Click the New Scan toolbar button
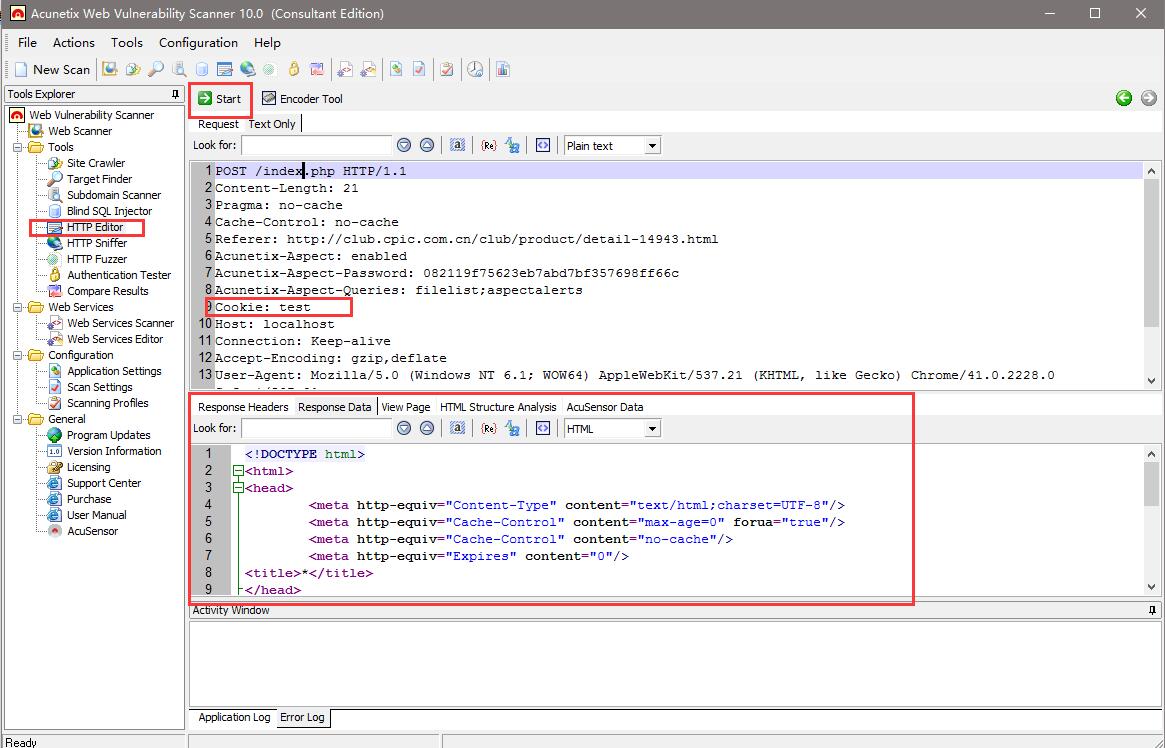 53,69
